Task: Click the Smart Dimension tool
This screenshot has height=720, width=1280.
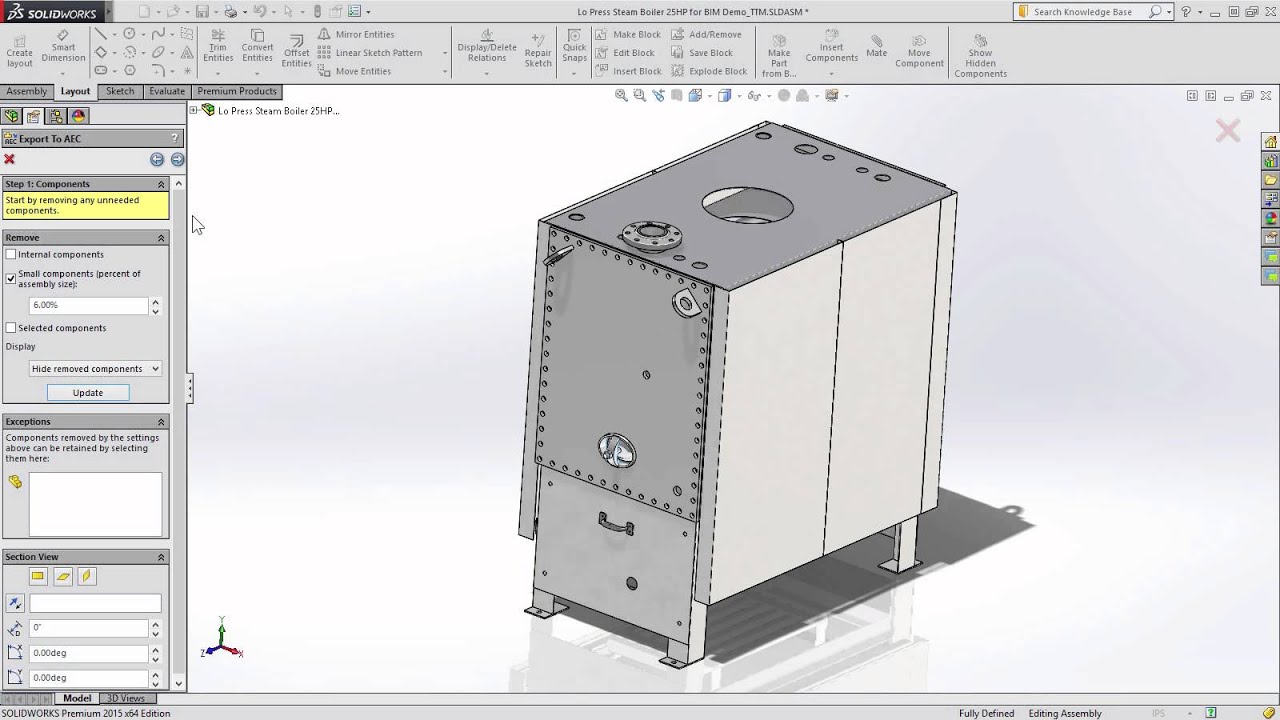Action: (x=63, y=46)
